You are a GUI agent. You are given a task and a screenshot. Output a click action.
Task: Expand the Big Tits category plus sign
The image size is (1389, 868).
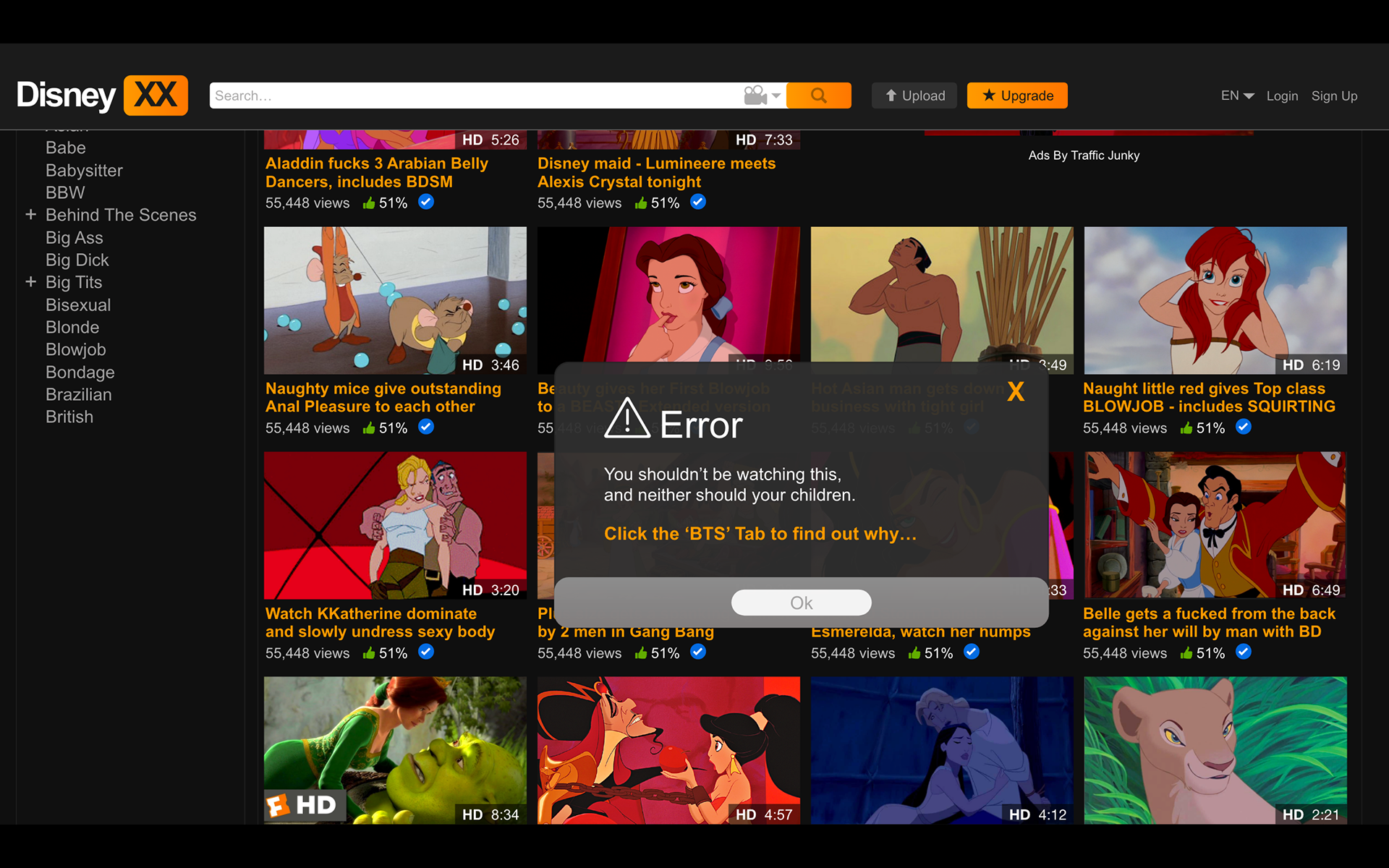pos(31,282)
